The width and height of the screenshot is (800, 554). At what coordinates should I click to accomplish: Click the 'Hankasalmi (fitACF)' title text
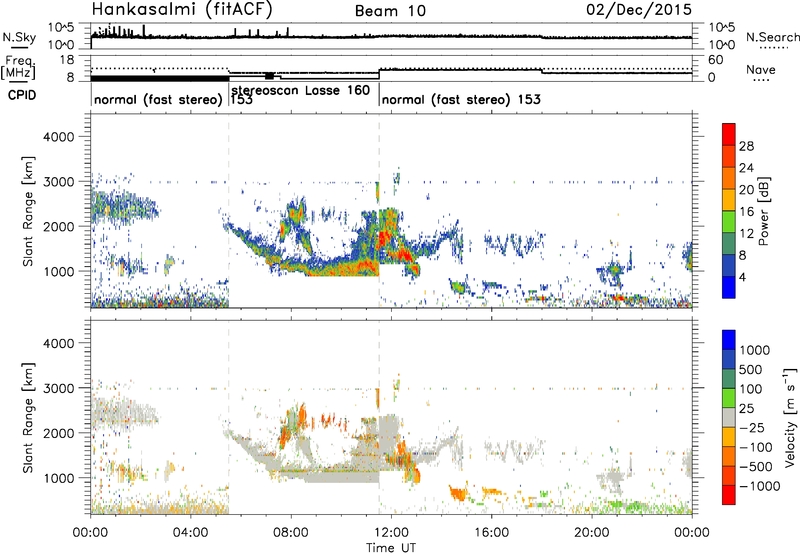(182, 9)
